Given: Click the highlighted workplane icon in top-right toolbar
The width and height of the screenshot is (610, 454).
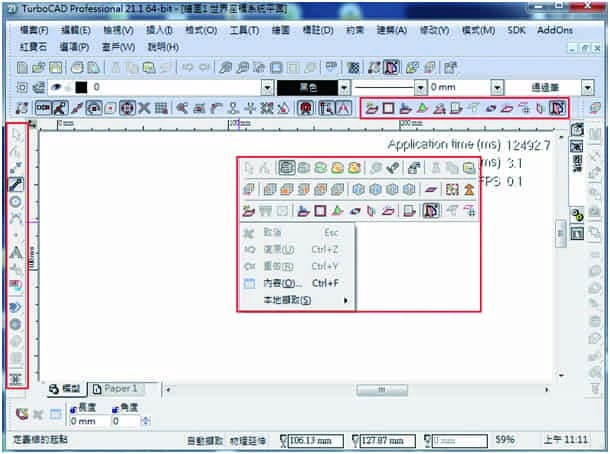Looking at the screenshot, I should [558, 108].
